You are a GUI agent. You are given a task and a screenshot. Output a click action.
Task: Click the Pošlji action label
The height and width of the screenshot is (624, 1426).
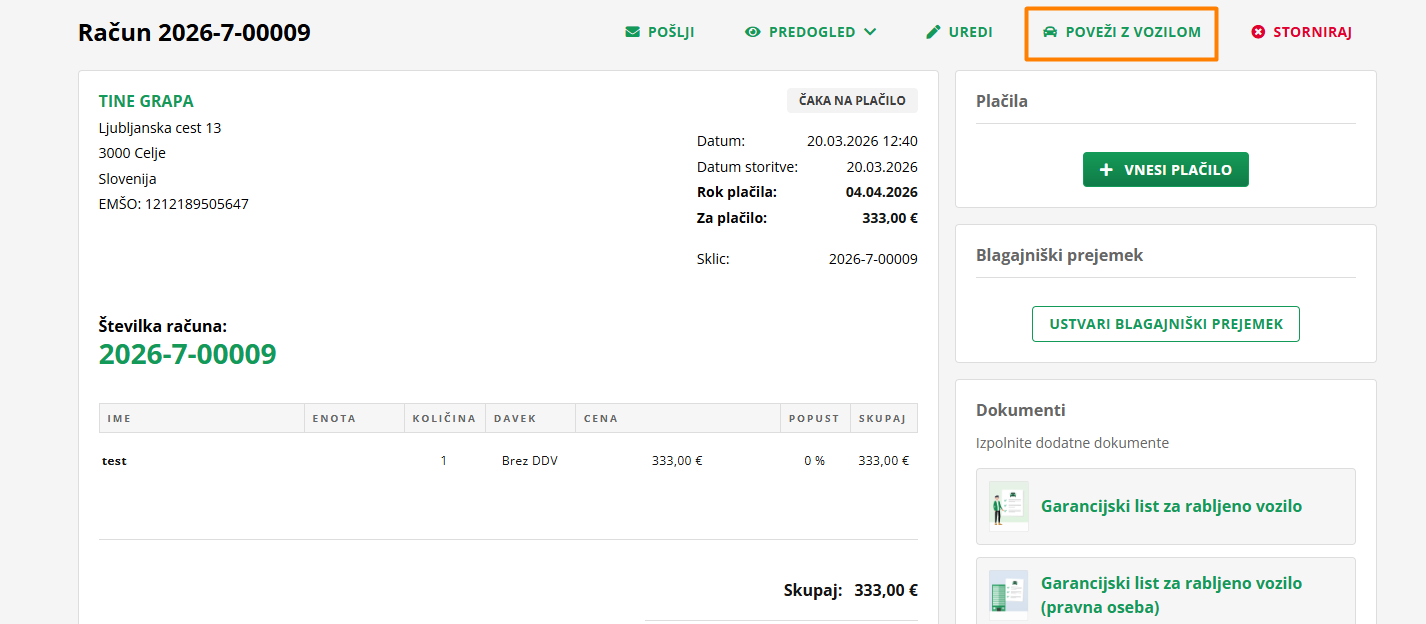[671, 32]
